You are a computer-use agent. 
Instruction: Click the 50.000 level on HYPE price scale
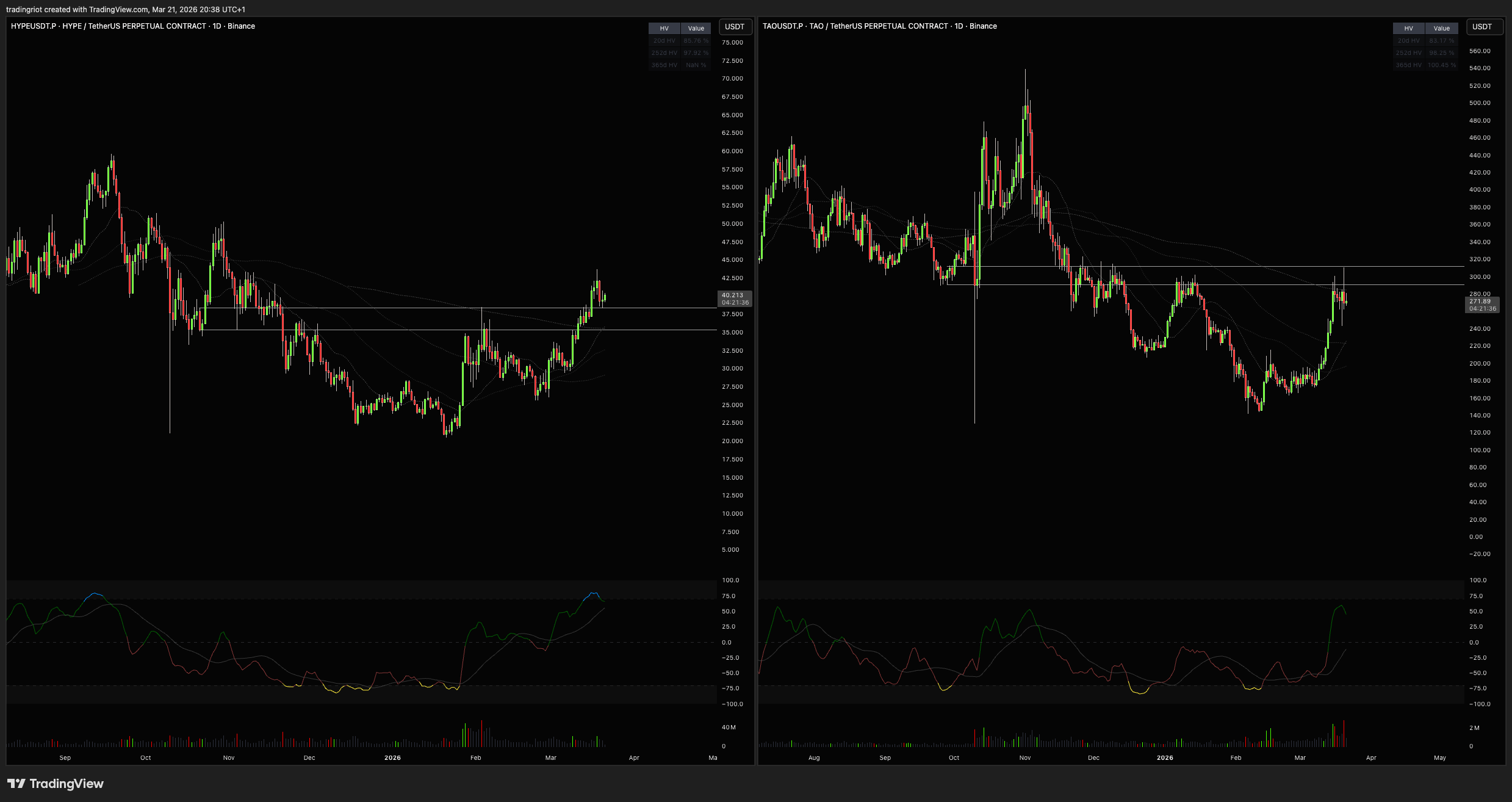click(x=732, y=224)
